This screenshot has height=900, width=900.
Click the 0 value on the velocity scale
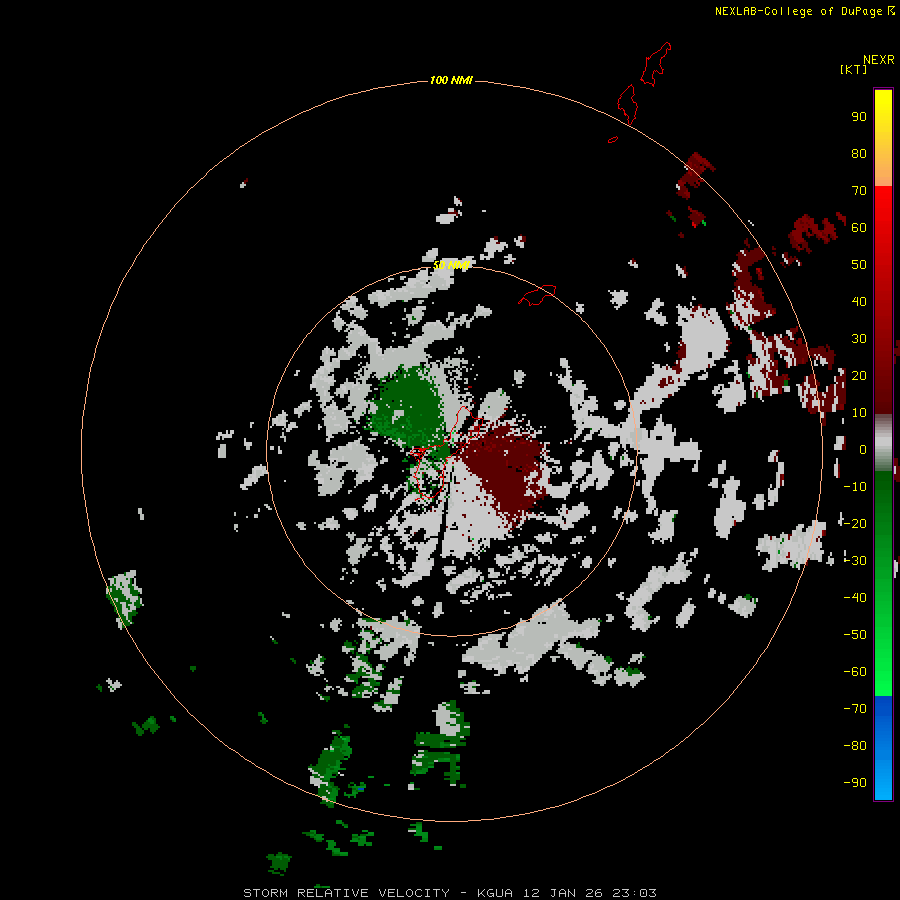[862, 450]
